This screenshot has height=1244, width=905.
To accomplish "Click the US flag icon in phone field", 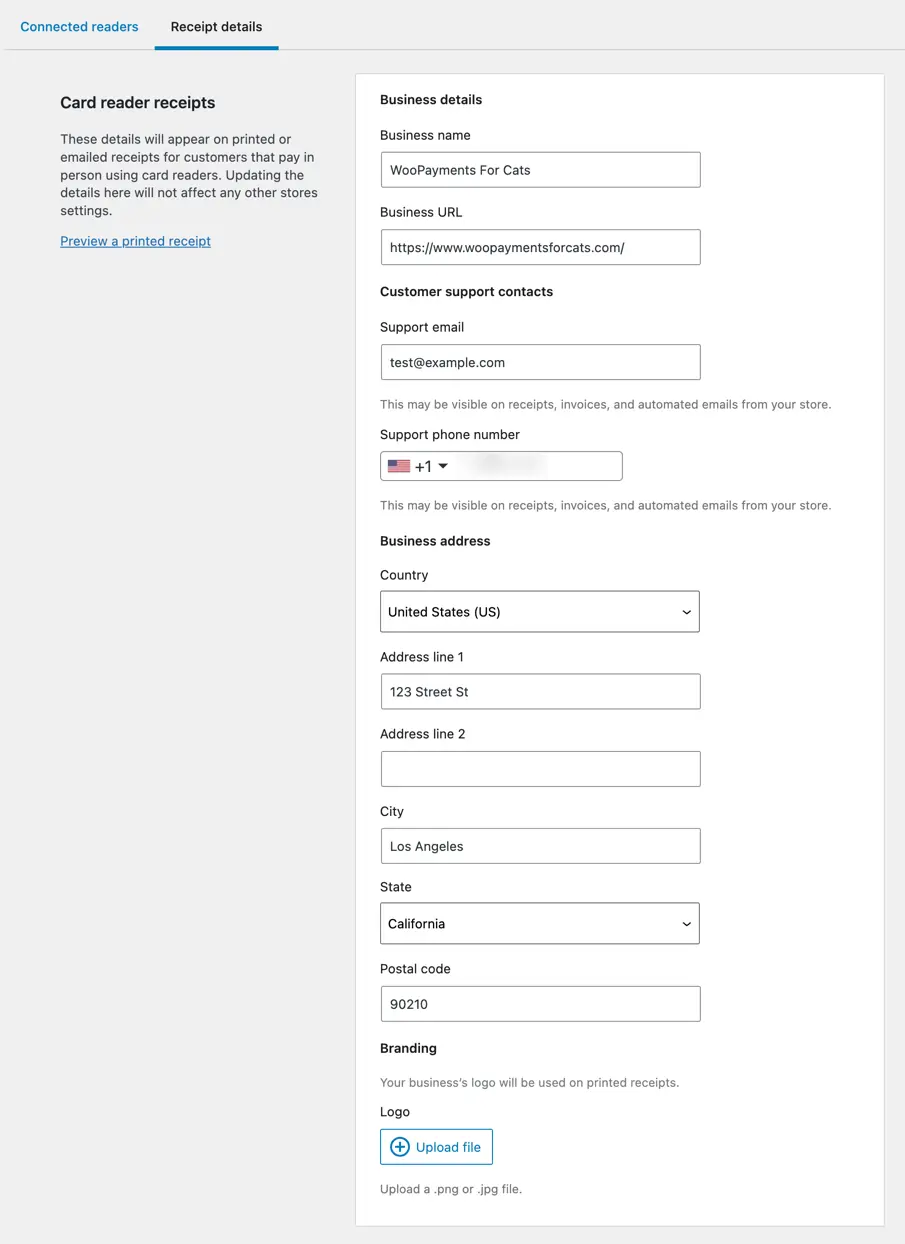I will pyautogui.click(x=399, y=466).
